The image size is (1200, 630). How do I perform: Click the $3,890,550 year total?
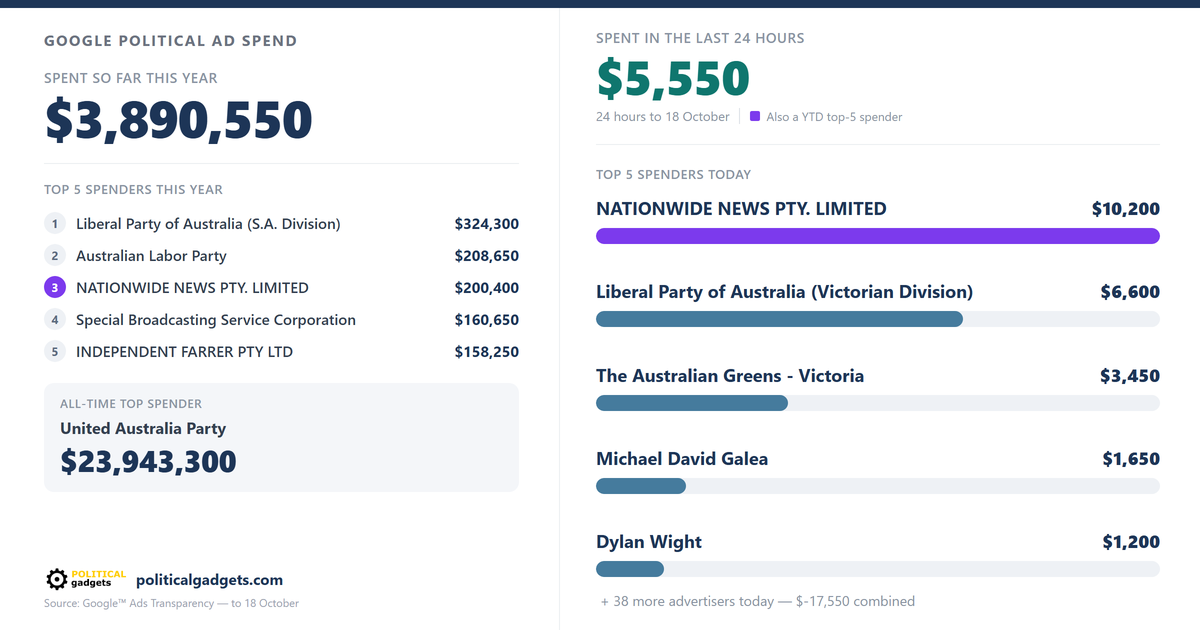(x=179, y=120)
